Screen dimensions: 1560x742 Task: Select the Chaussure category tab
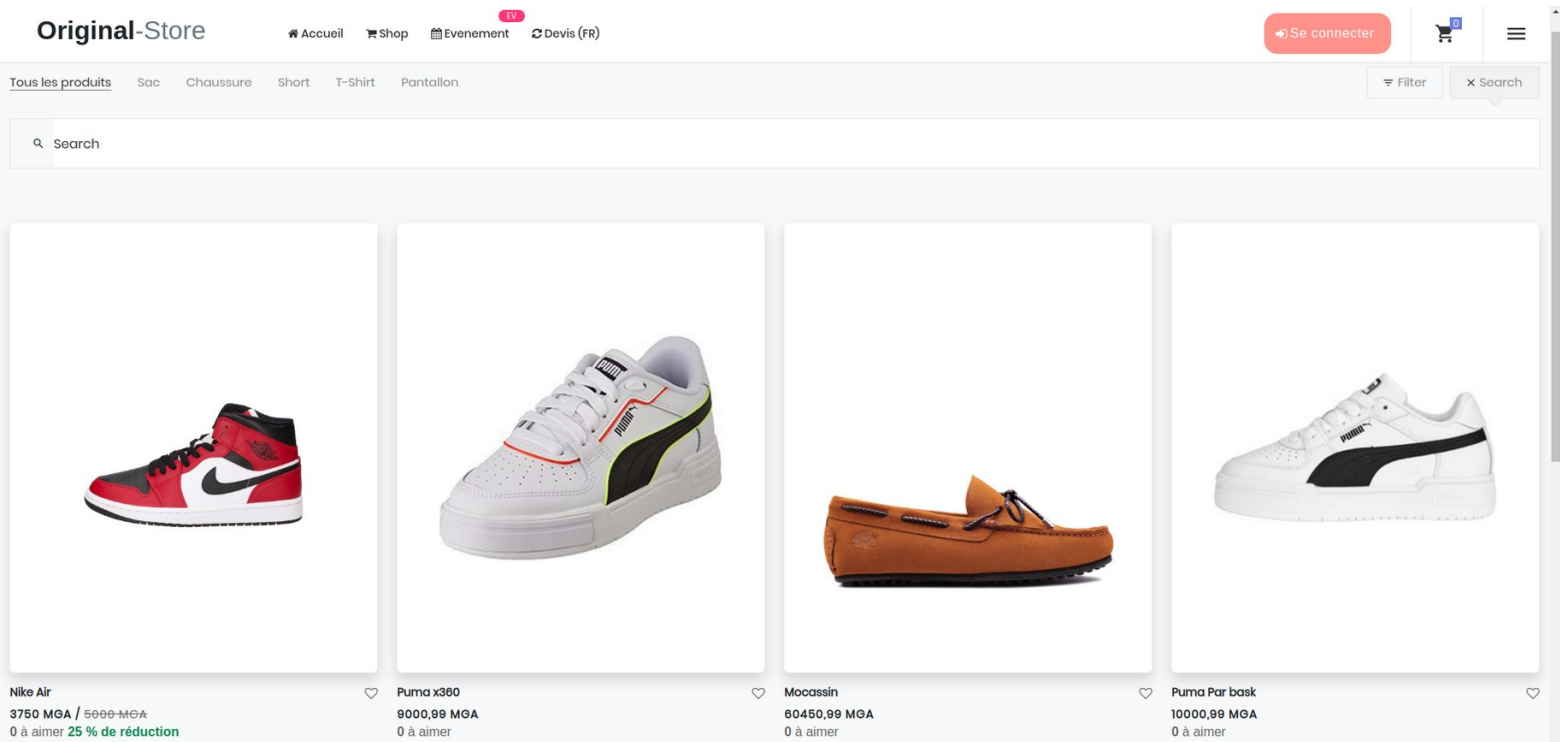(219, 83)
